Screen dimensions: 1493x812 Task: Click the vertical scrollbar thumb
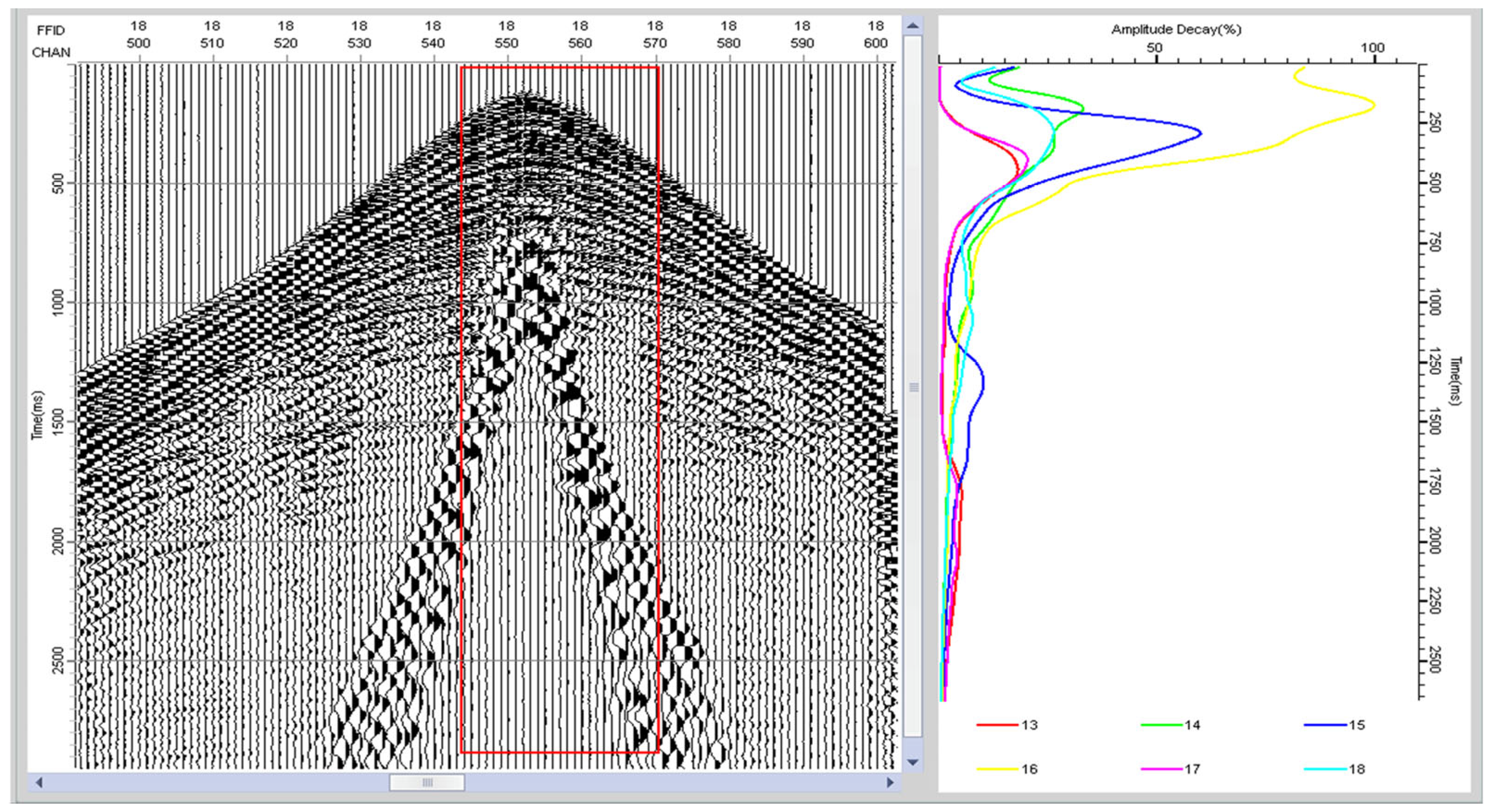click(913, 387)
